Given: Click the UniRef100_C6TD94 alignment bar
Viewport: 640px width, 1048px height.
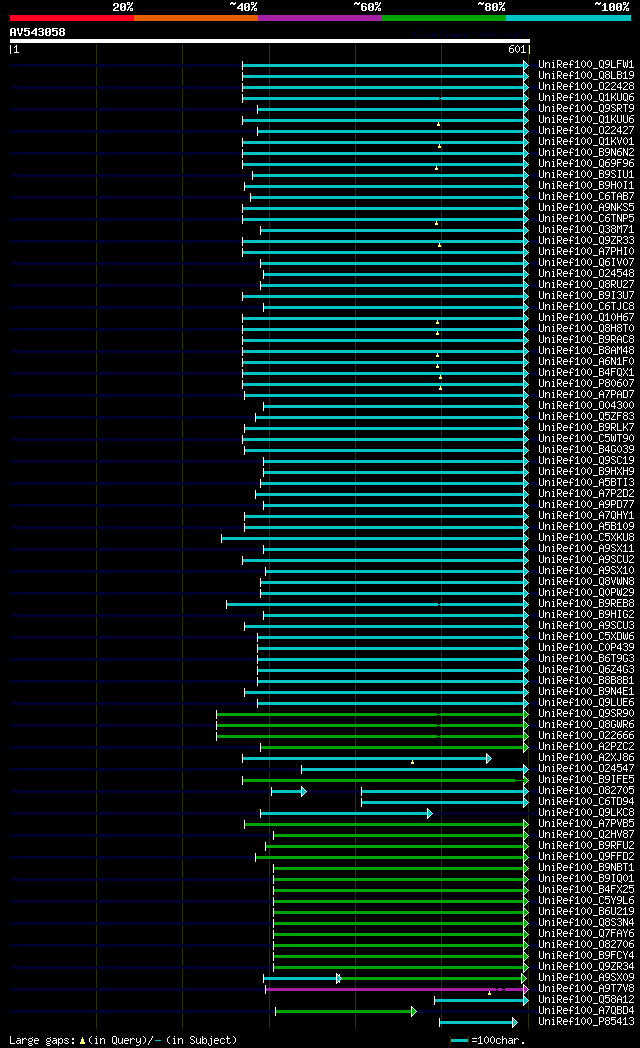Looking at the screenshot, I should [445, 803].
